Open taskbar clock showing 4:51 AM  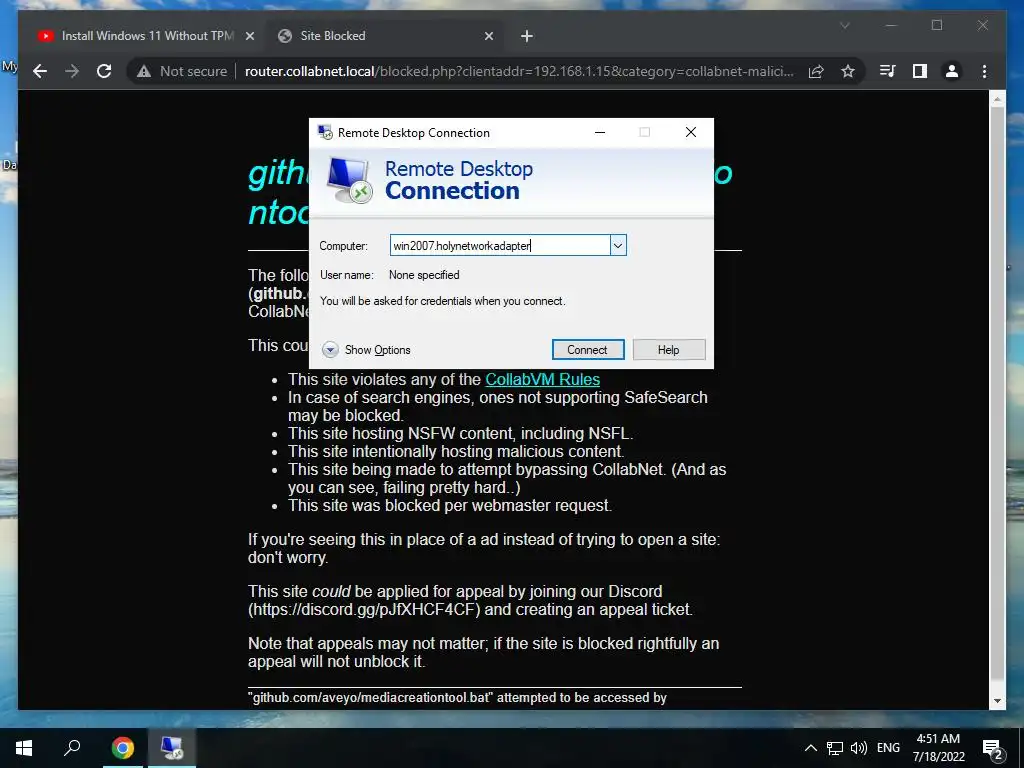(938, 748)
